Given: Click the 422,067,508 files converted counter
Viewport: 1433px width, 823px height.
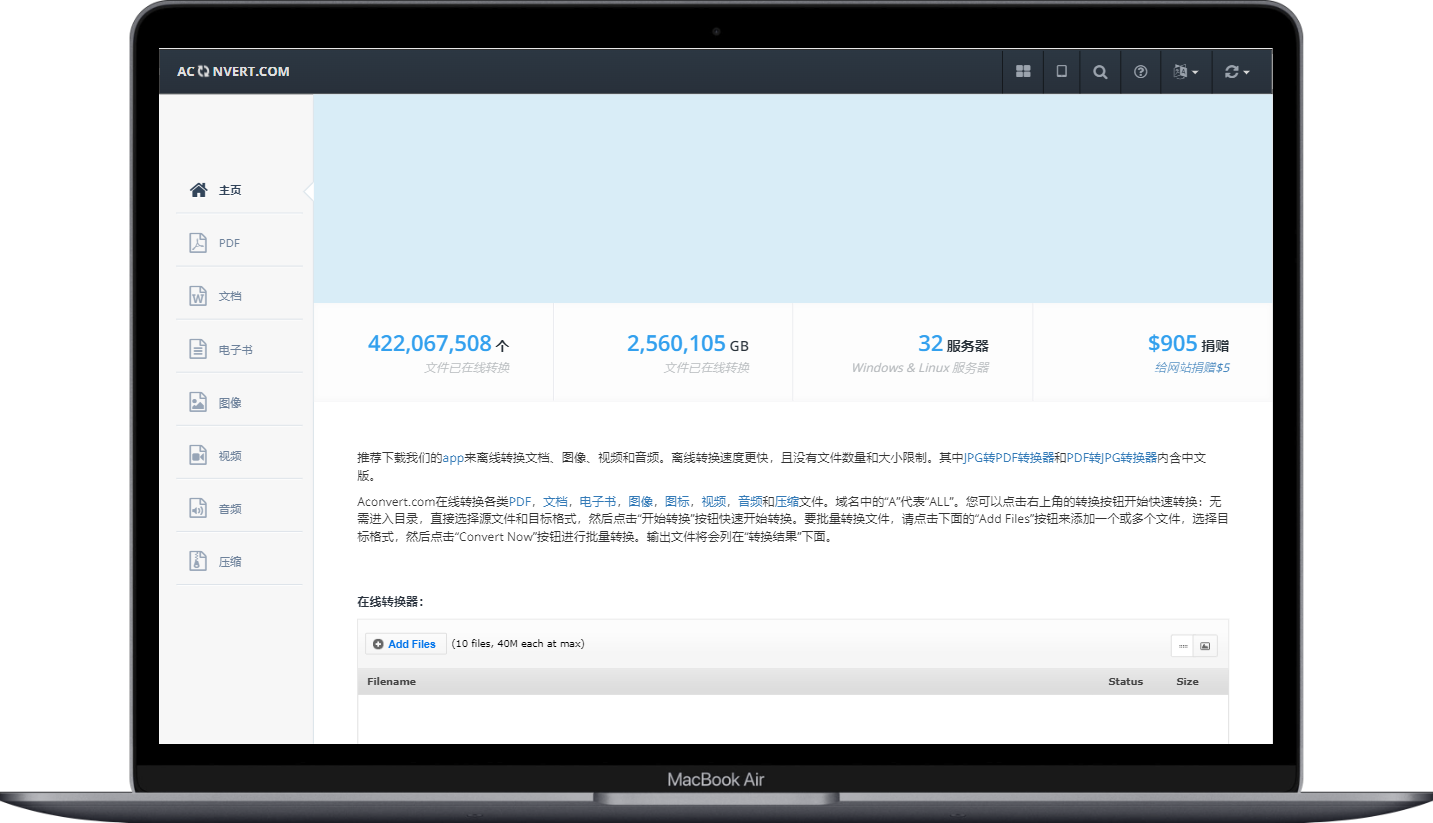Looking at the screenshot, I should 439,344.
